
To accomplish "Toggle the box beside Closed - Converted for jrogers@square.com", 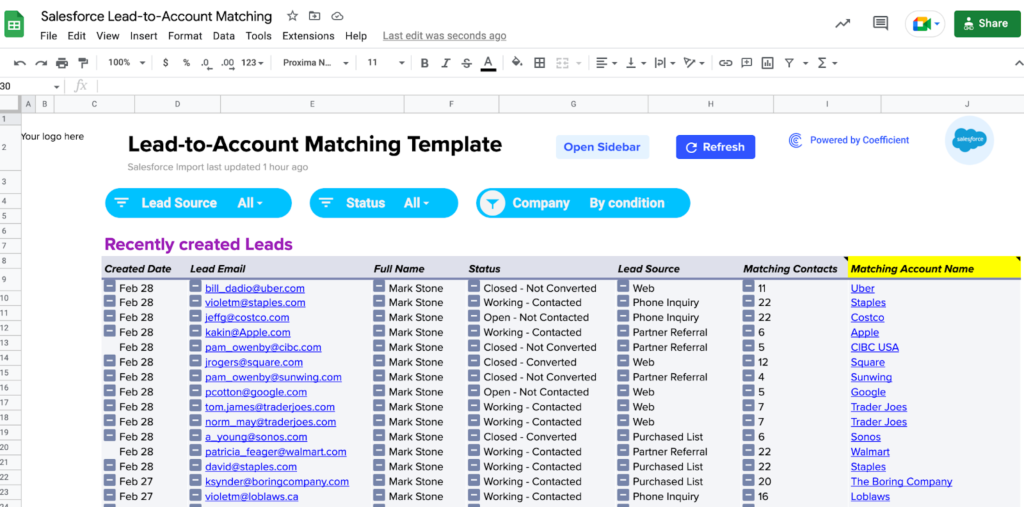I will (x=474, y=361).
